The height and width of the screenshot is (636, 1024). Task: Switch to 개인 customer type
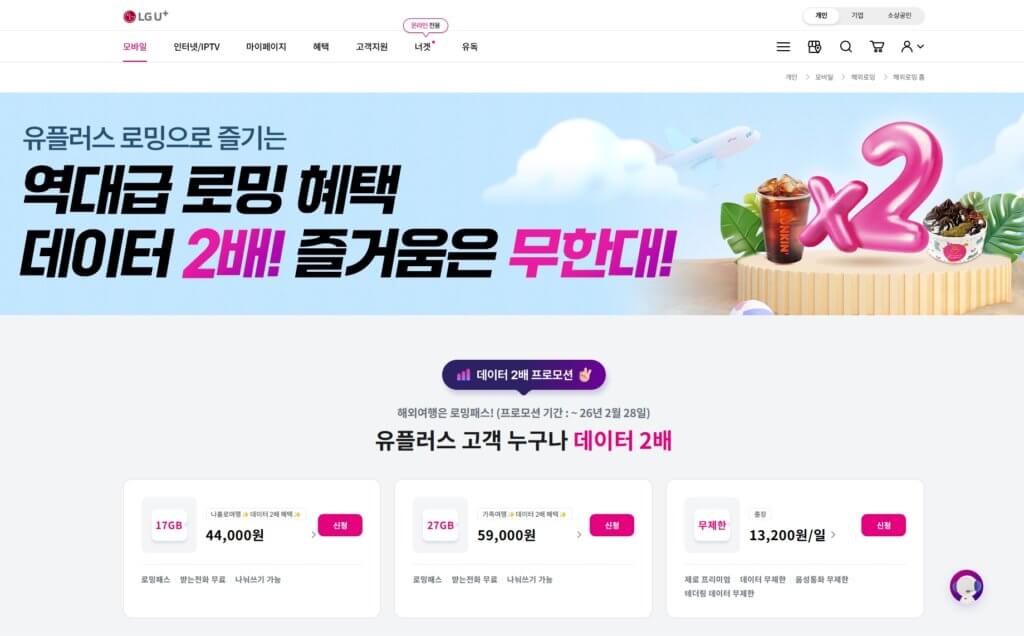point(821,16)
